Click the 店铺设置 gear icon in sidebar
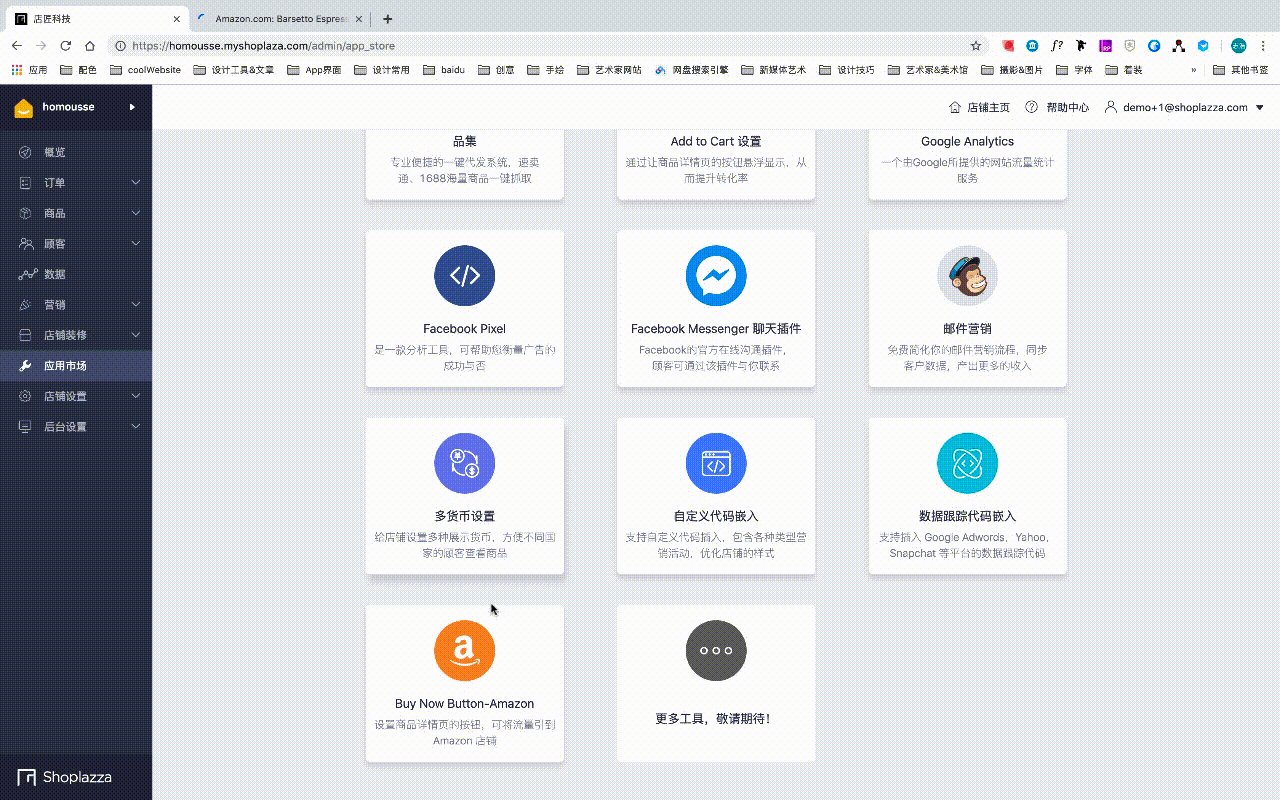This screenshot has width=1280, height=800. tap(26, 396)
